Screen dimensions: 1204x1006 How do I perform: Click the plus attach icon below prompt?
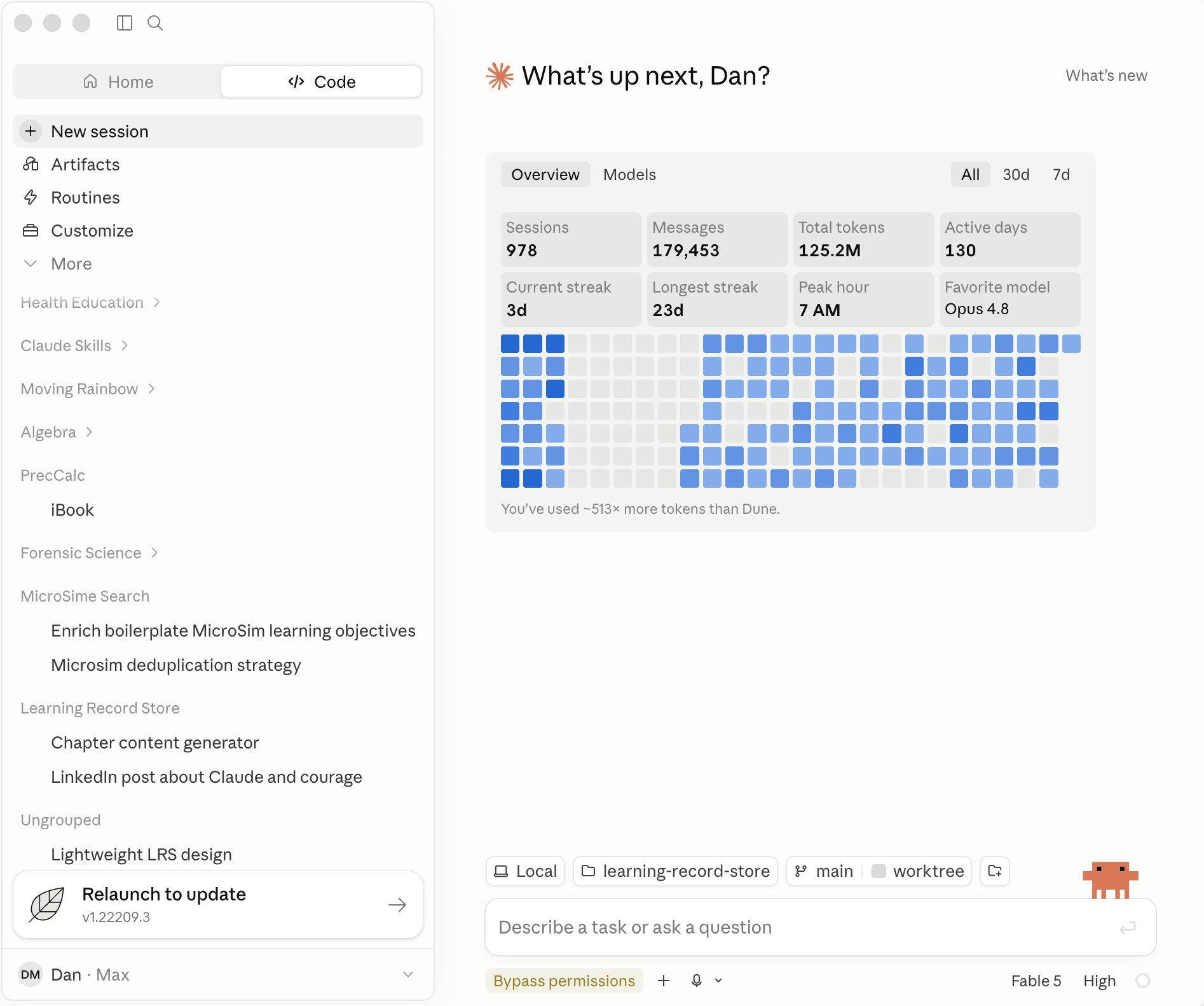664,981
